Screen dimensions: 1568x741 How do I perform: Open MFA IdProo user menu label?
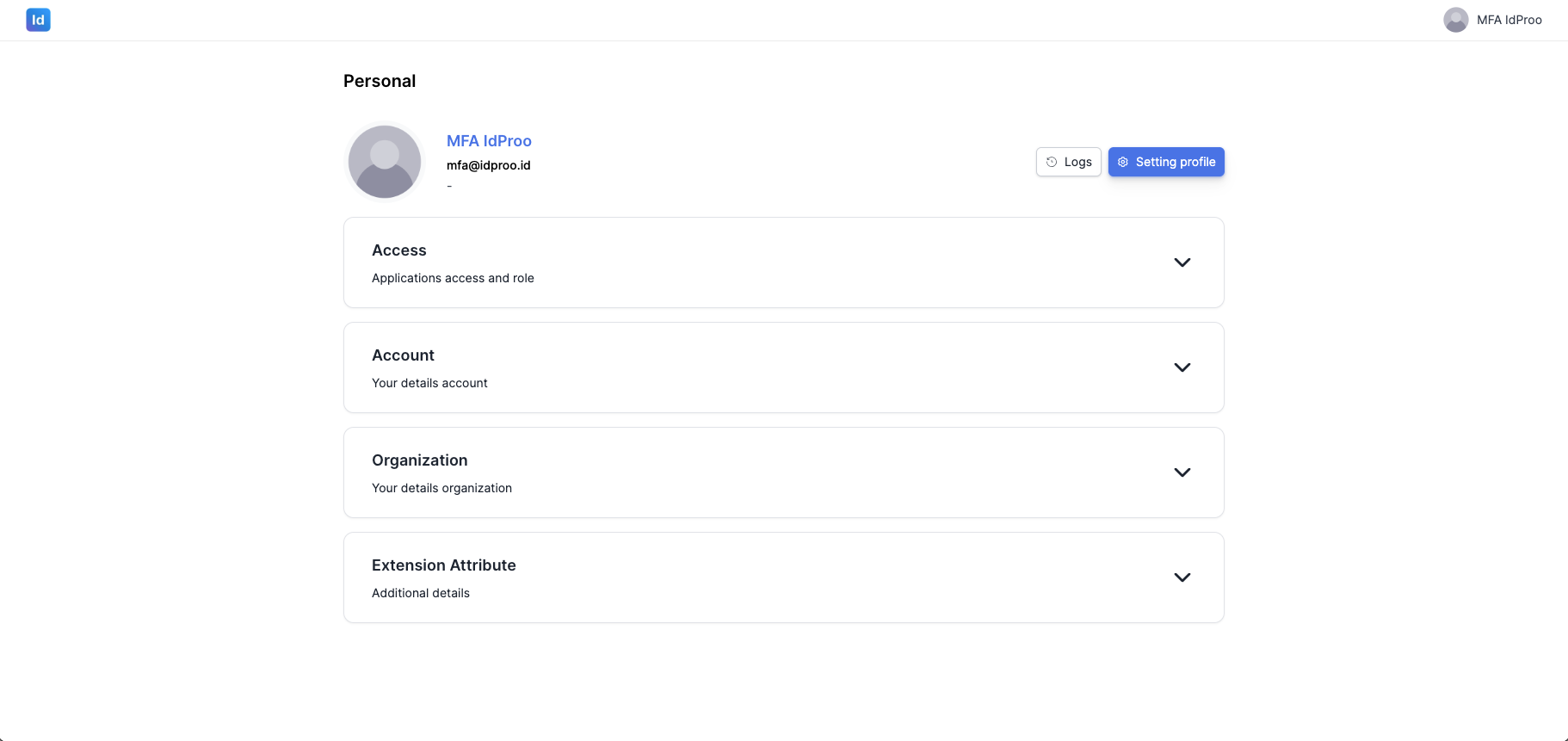coord(1509,20)
